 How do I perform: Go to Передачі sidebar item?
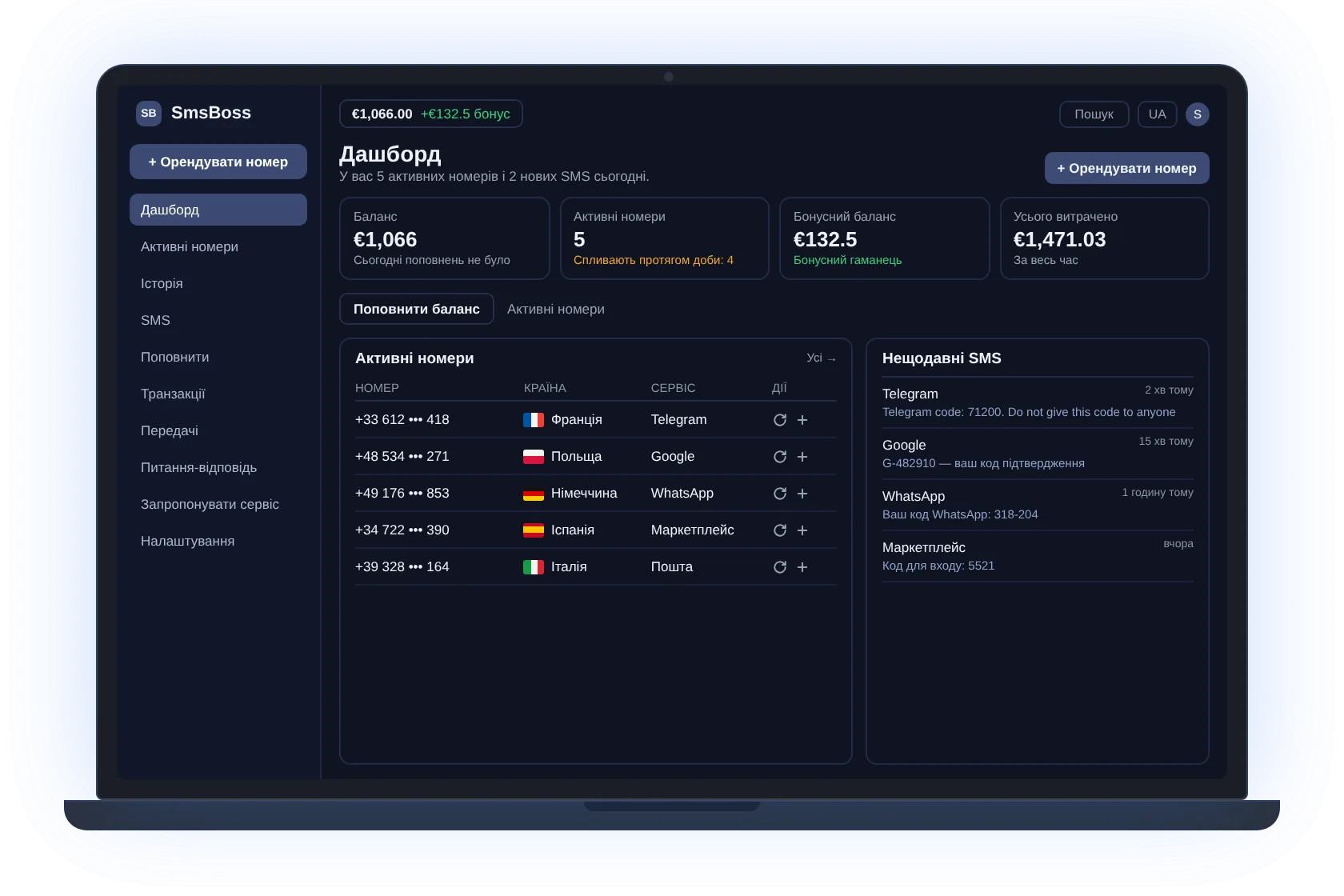(218, 430)
